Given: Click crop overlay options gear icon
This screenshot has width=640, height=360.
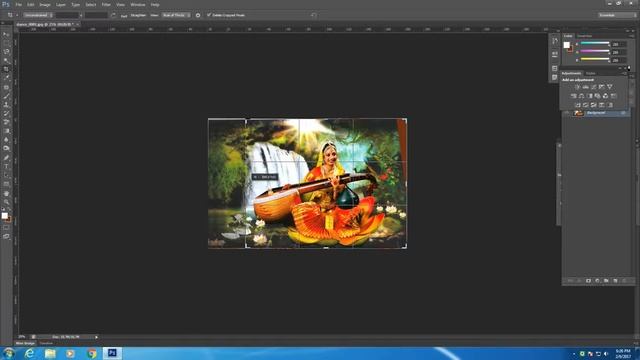Looking at the screenshot, I should pos(198,15).
